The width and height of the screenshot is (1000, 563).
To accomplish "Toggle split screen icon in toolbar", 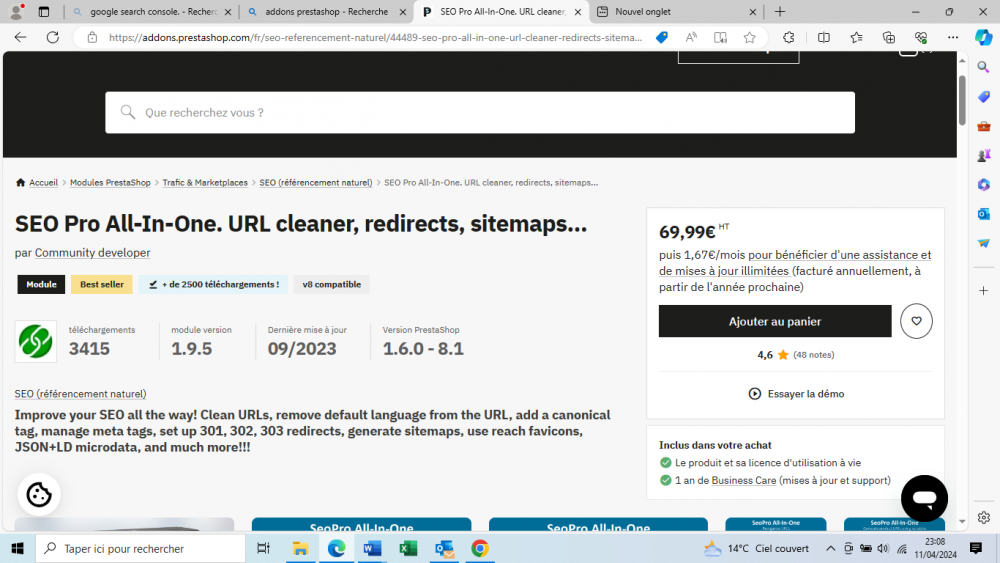I will [824, 38].
